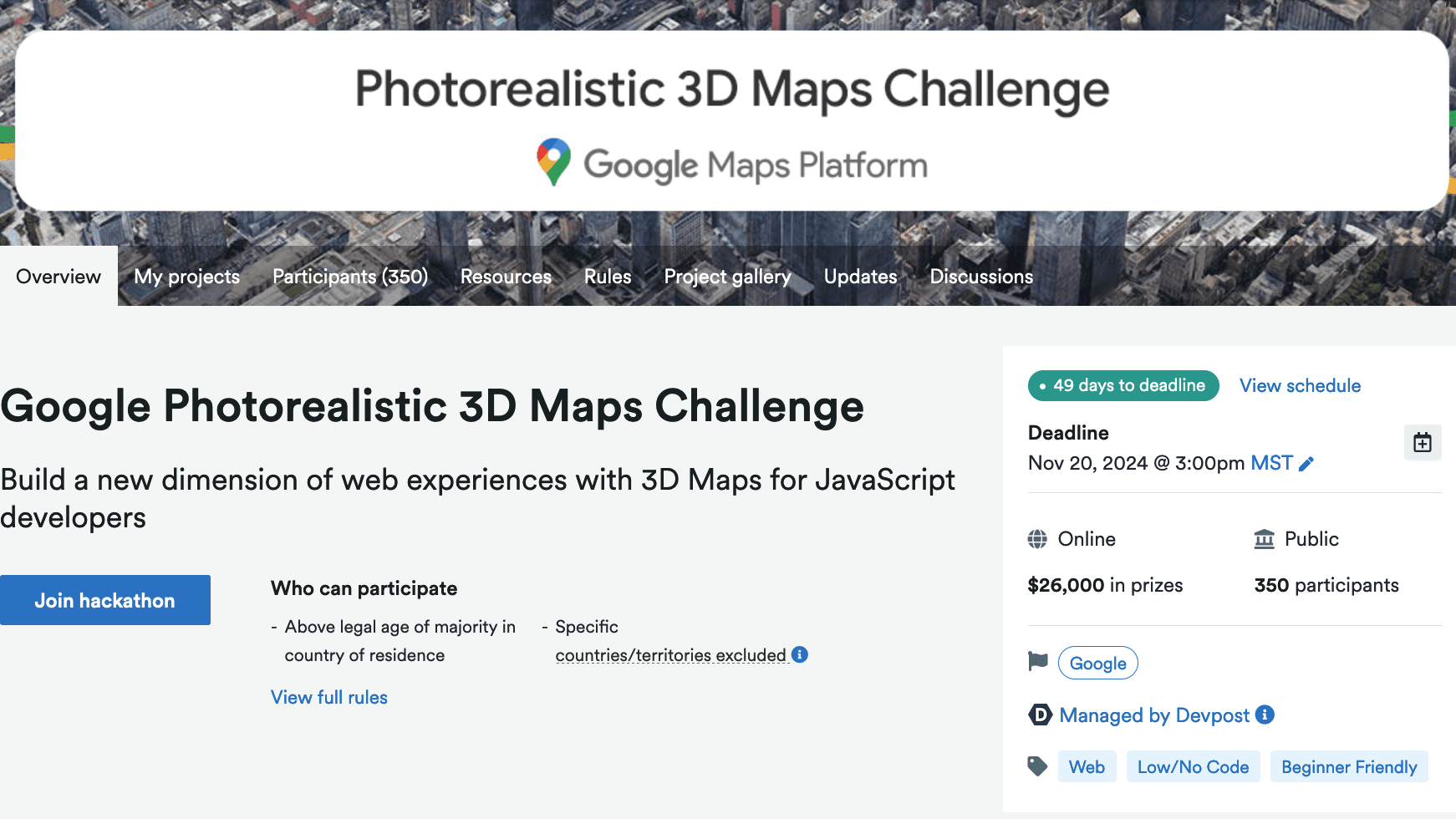
Task: Click the Join hackathon button
Action: [105, 599]
